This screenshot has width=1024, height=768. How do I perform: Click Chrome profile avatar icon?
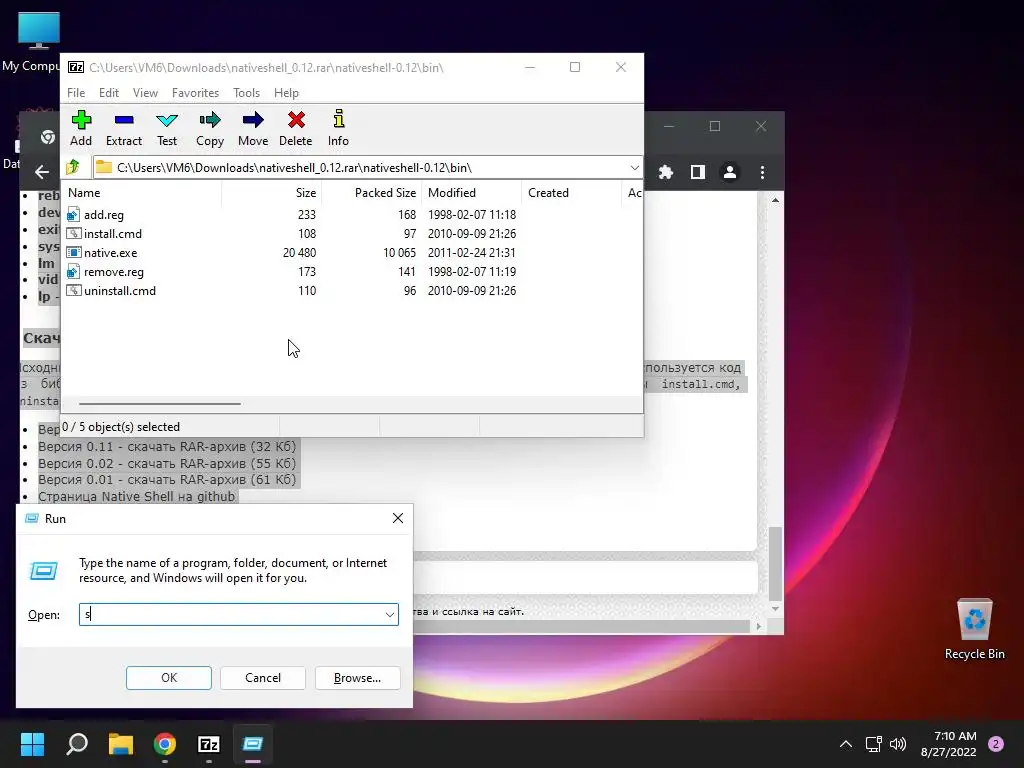click(729, 172)
